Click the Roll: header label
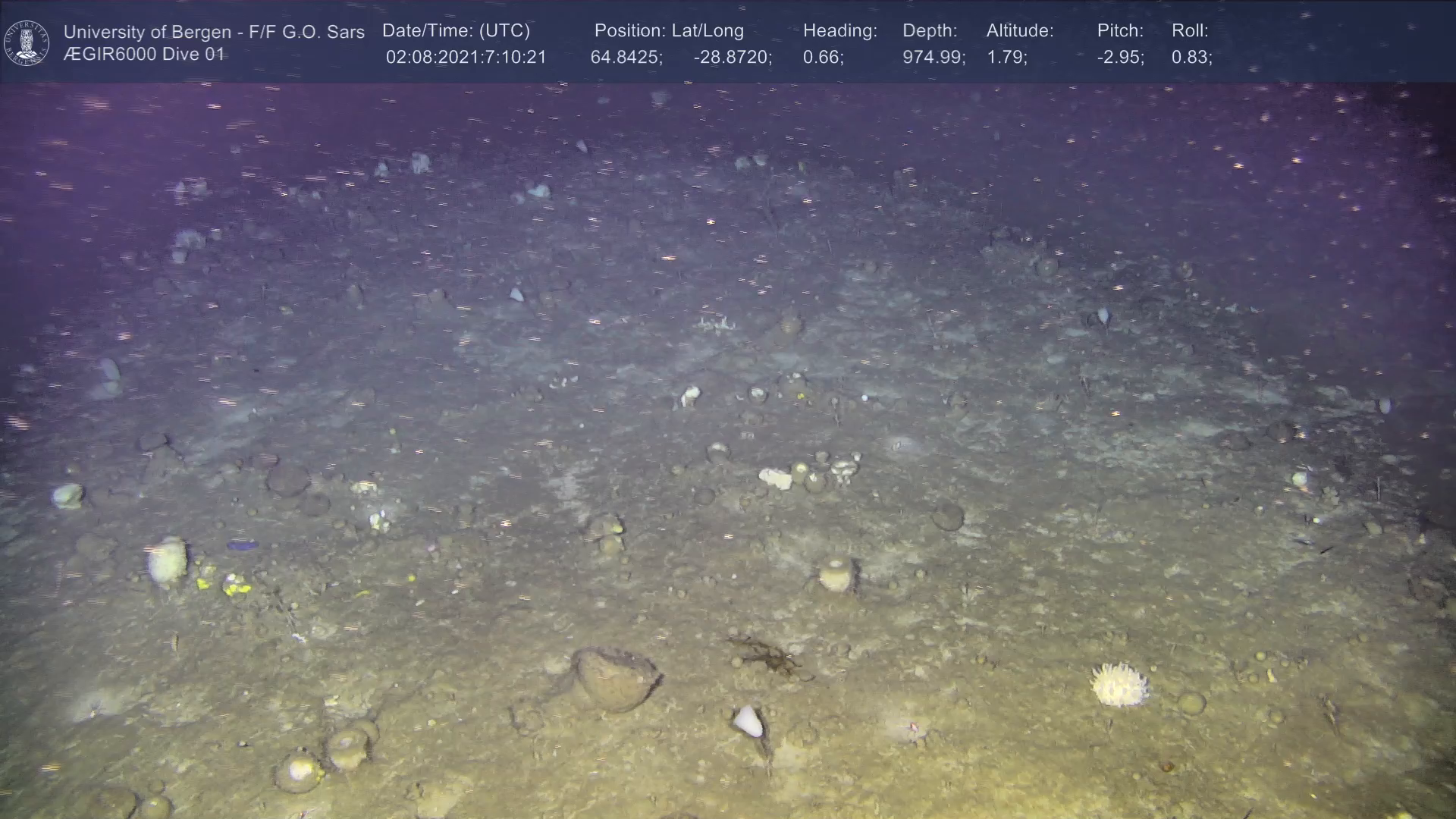The image size is (1456, 819). click(x=1189, y=31)
